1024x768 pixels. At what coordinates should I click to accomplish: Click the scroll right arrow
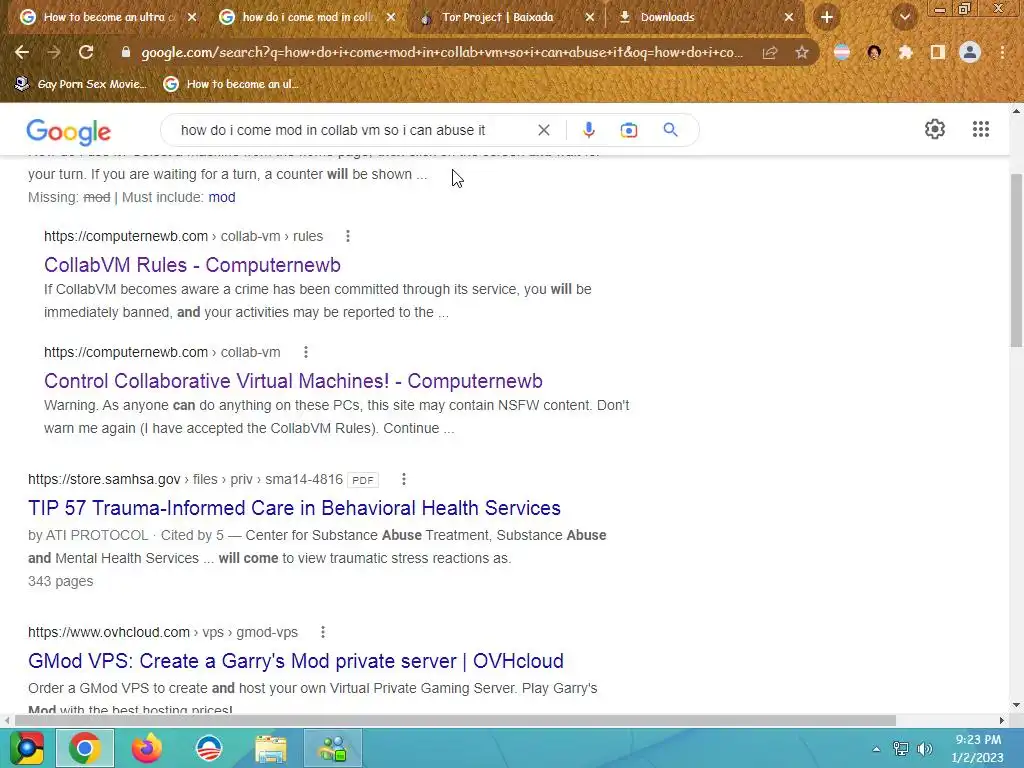click(1001, 720)
